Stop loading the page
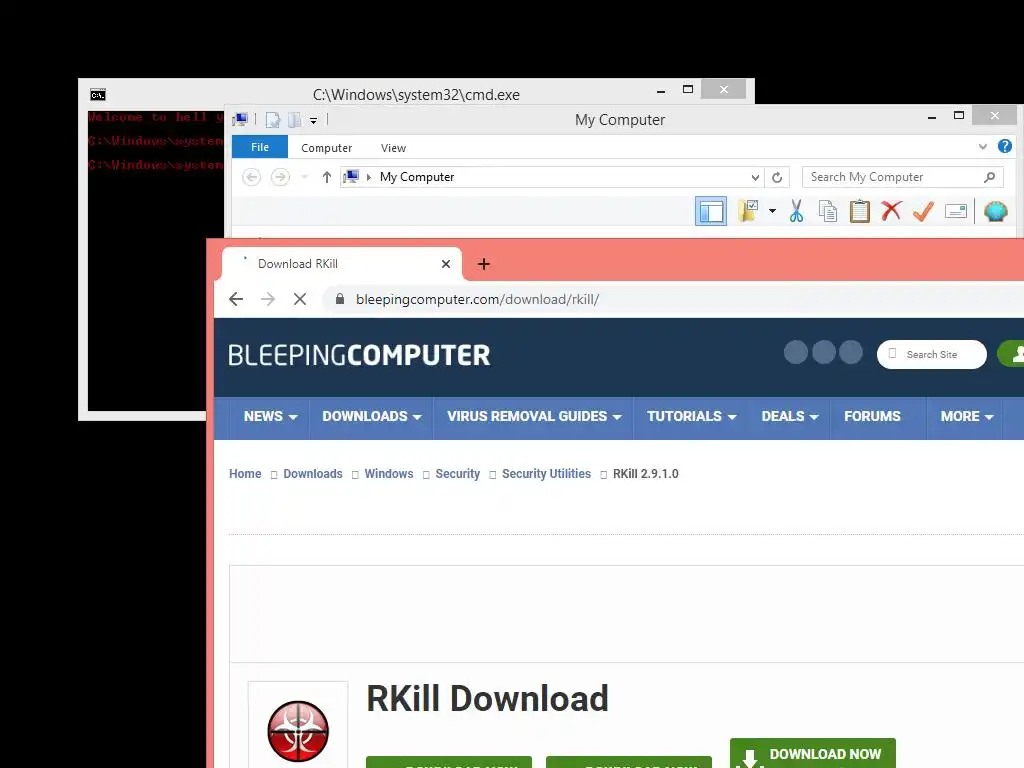Viewport: 1024px width, 768px height. pyautogui.click(x=300, y=299)
